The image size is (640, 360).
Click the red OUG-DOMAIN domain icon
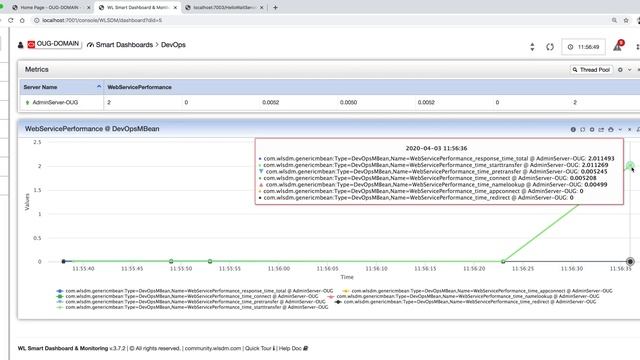[x=31, y=44]
